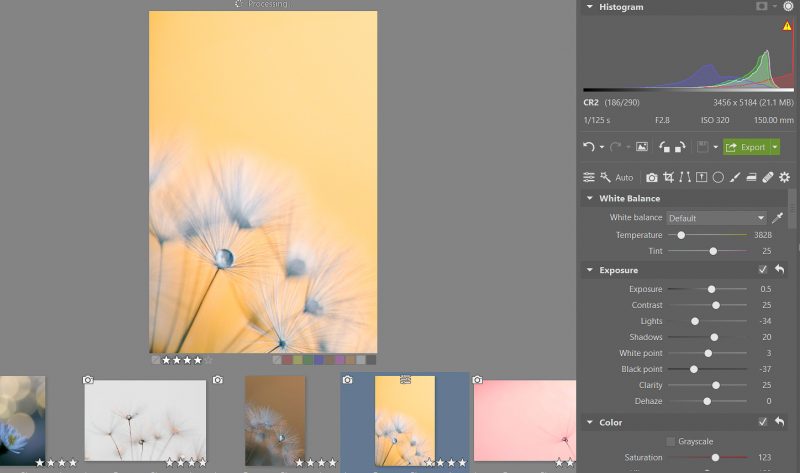
Task: Toggle the Exposure section checkbox
Action: pos(763,270)
